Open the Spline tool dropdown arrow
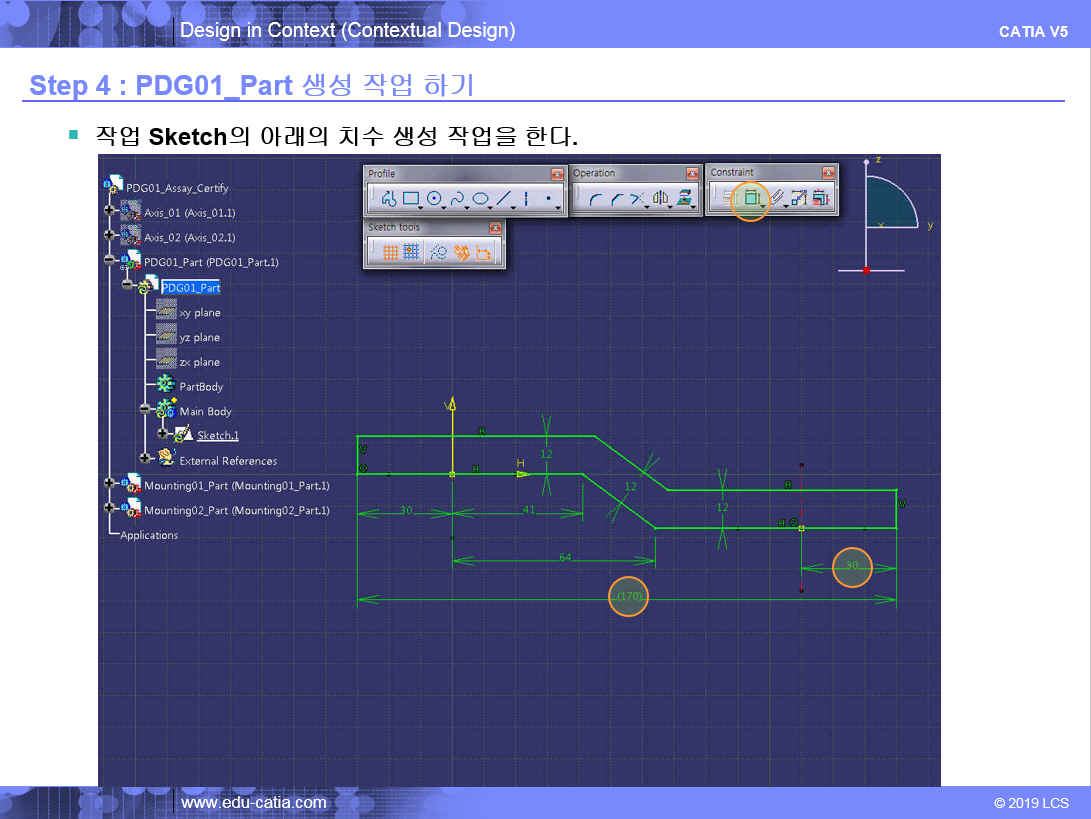This screenshot has width=1091, height=819. [468, 208]
